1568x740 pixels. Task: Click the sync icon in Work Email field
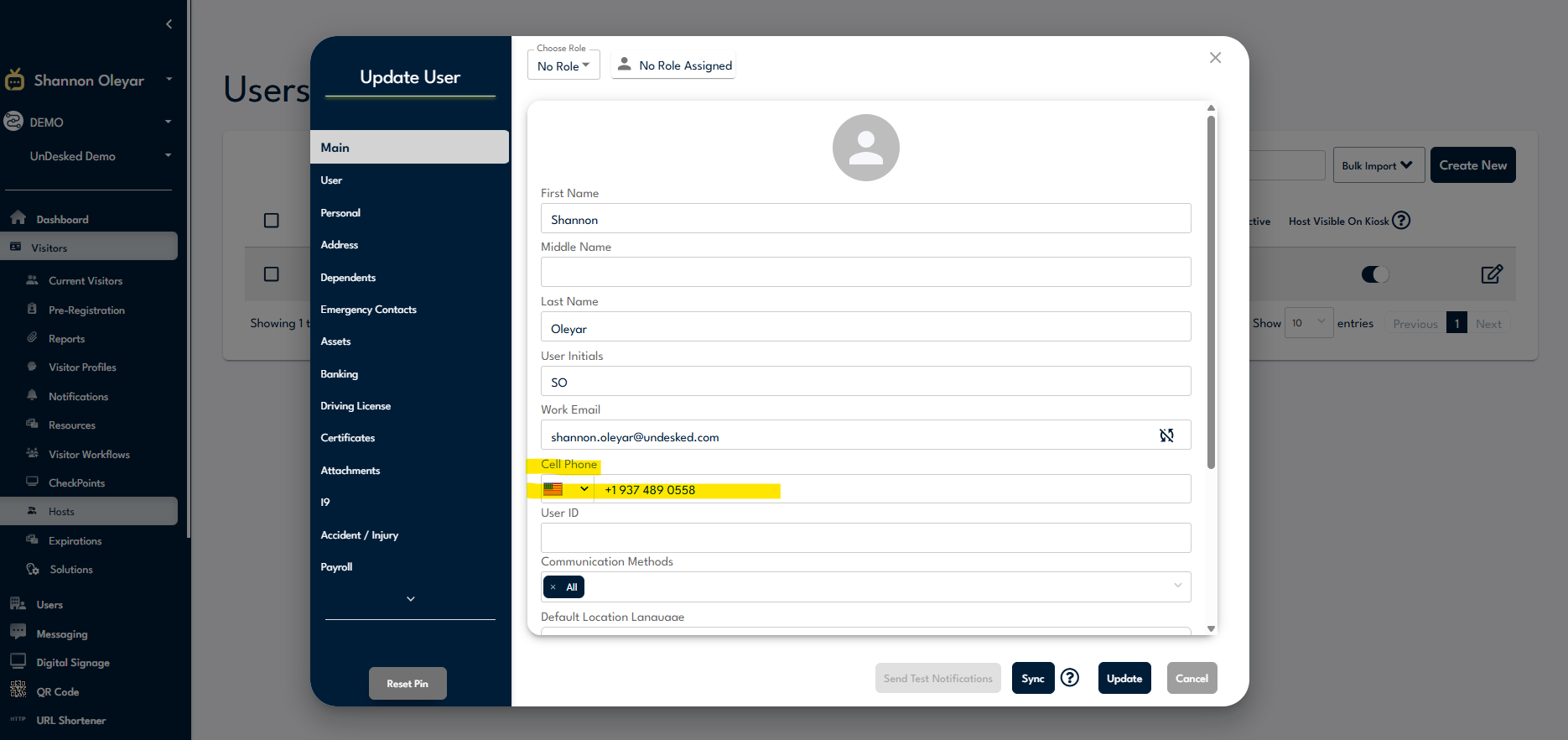tap(1166, 435)
